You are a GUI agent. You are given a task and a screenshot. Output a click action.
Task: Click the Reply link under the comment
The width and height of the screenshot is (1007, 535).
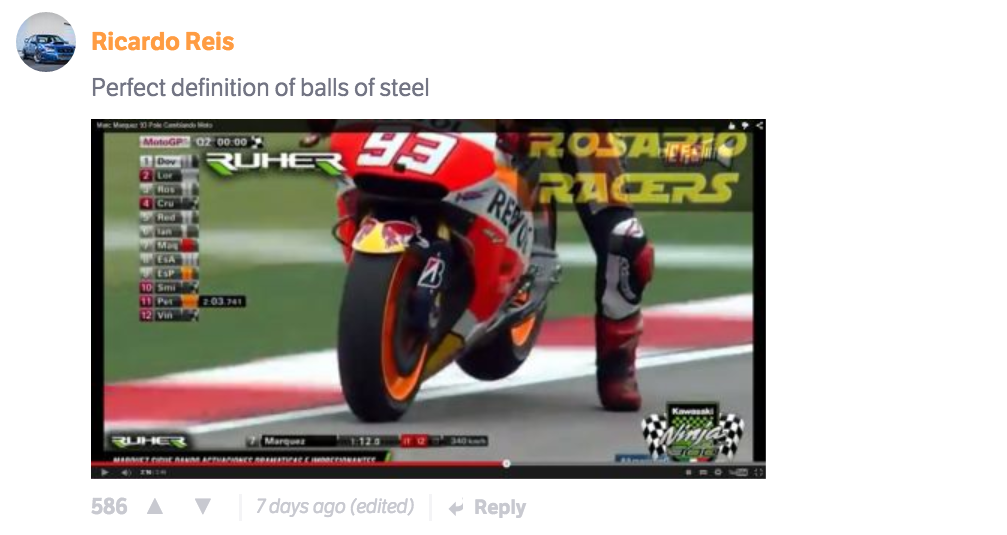pos(488,507)
